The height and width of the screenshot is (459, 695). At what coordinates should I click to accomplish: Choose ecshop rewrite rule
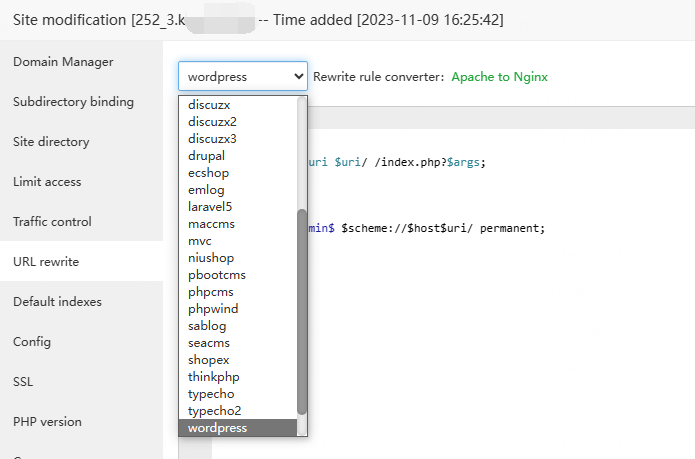pos(208,172)
